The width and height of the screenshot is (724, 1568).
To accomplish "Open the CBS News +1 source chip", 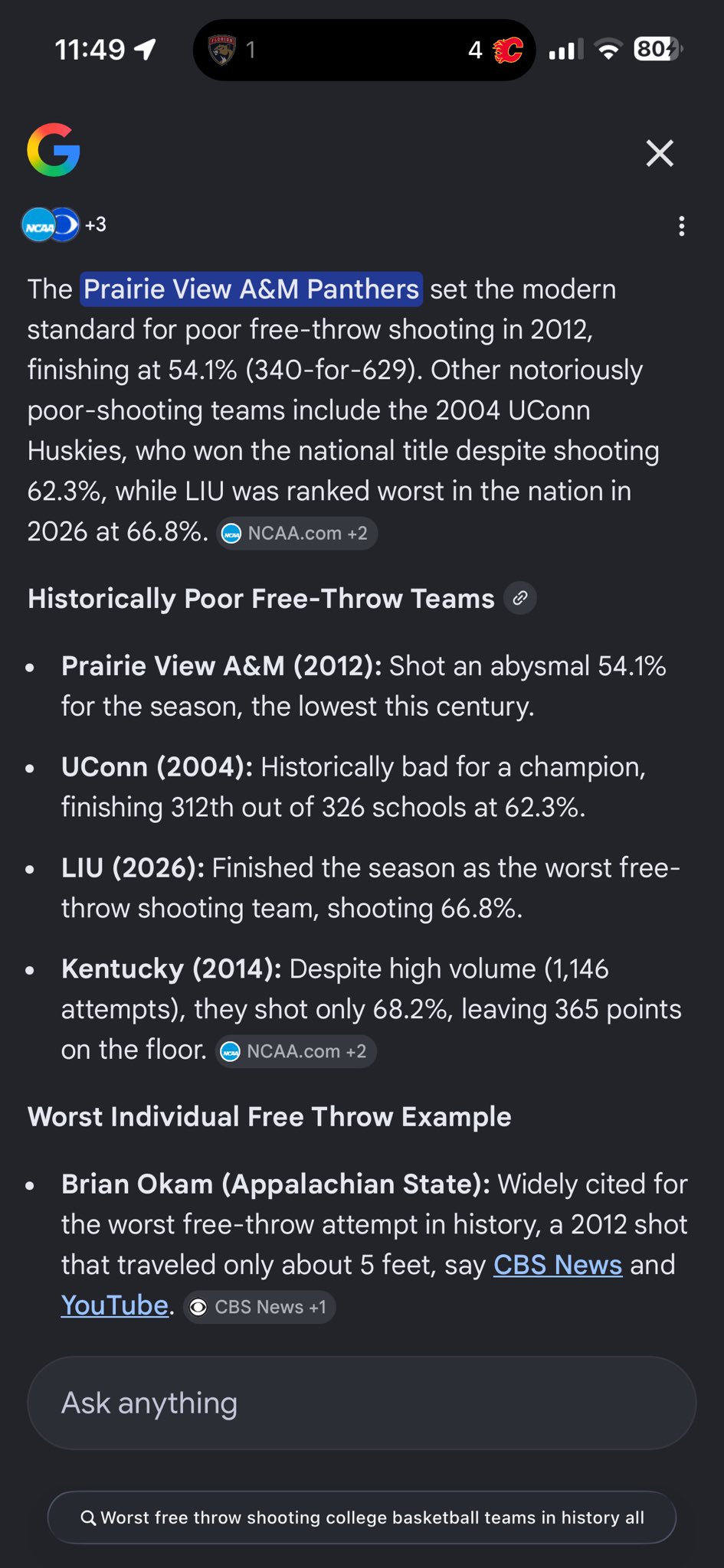I will click(x=260, y=1308).
